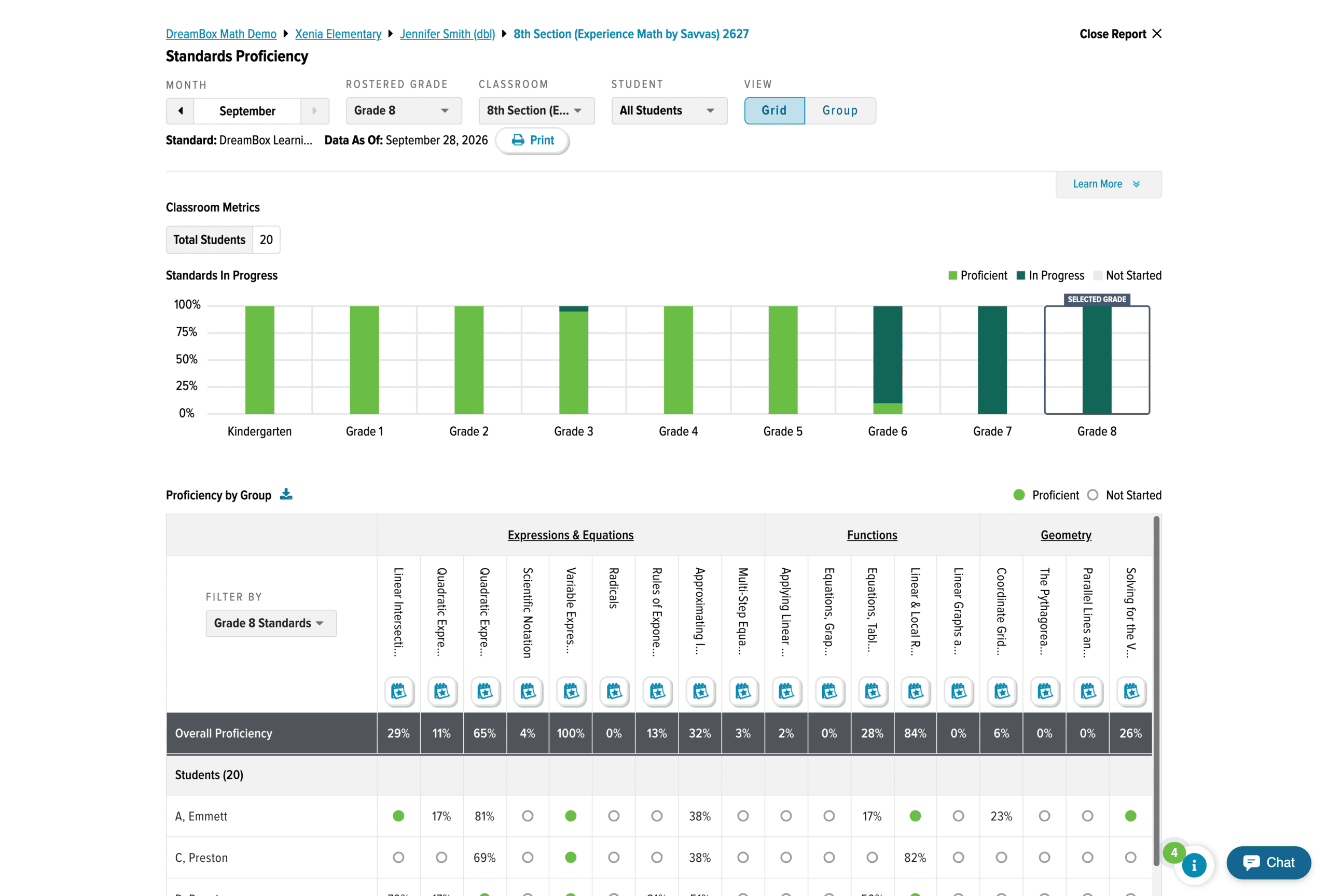Click C, Preston's Radicals not-started circle
1328x896 pixels.
[614, 858]
